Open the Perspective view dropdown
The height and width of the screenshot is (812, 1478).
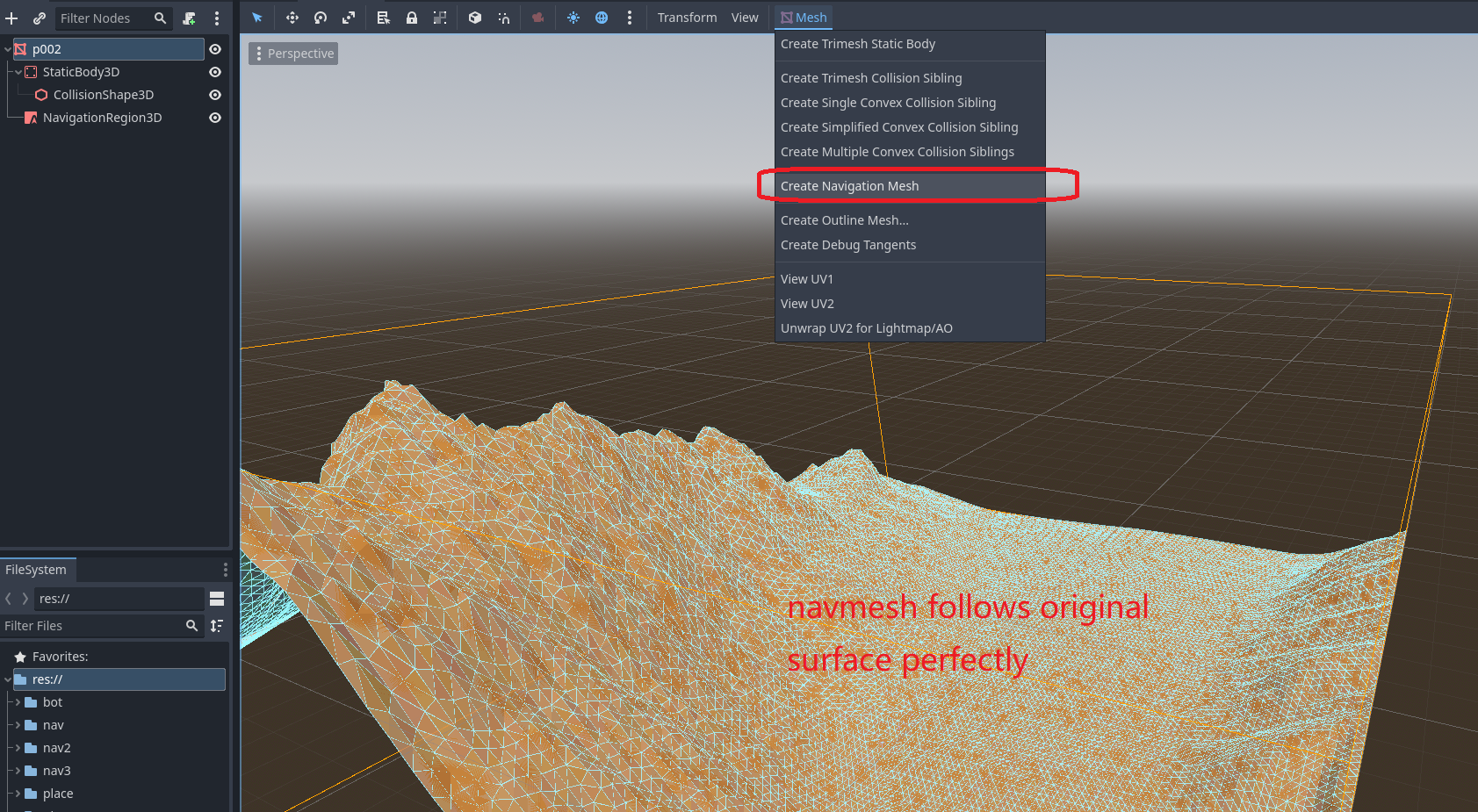coord(293,53)
